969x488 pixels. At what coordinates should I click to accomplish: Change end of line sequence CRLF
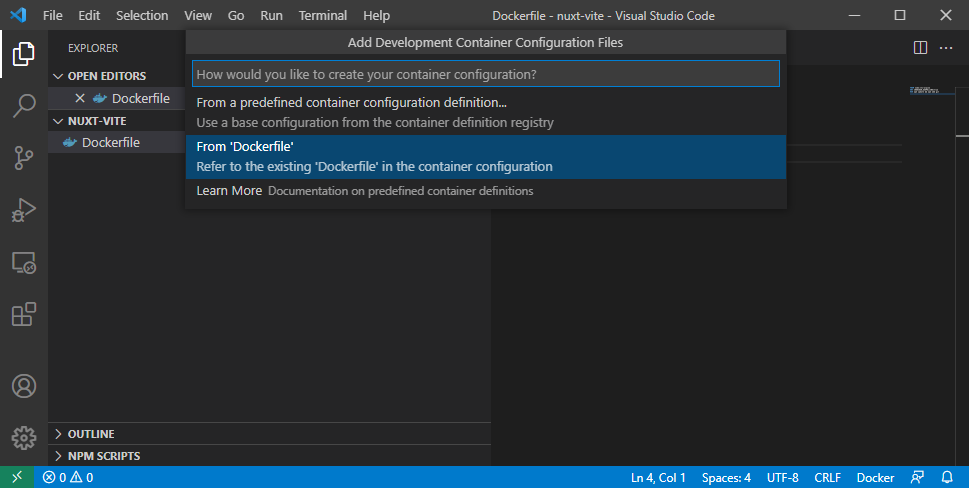[x=827, y=477]
